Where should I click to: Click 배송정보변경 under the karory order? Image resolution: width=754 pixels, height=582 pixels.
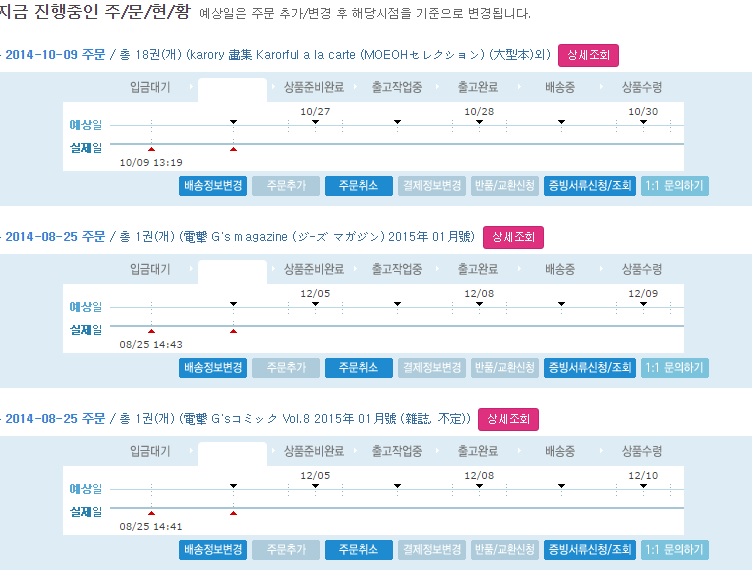(x=213, y=186)
